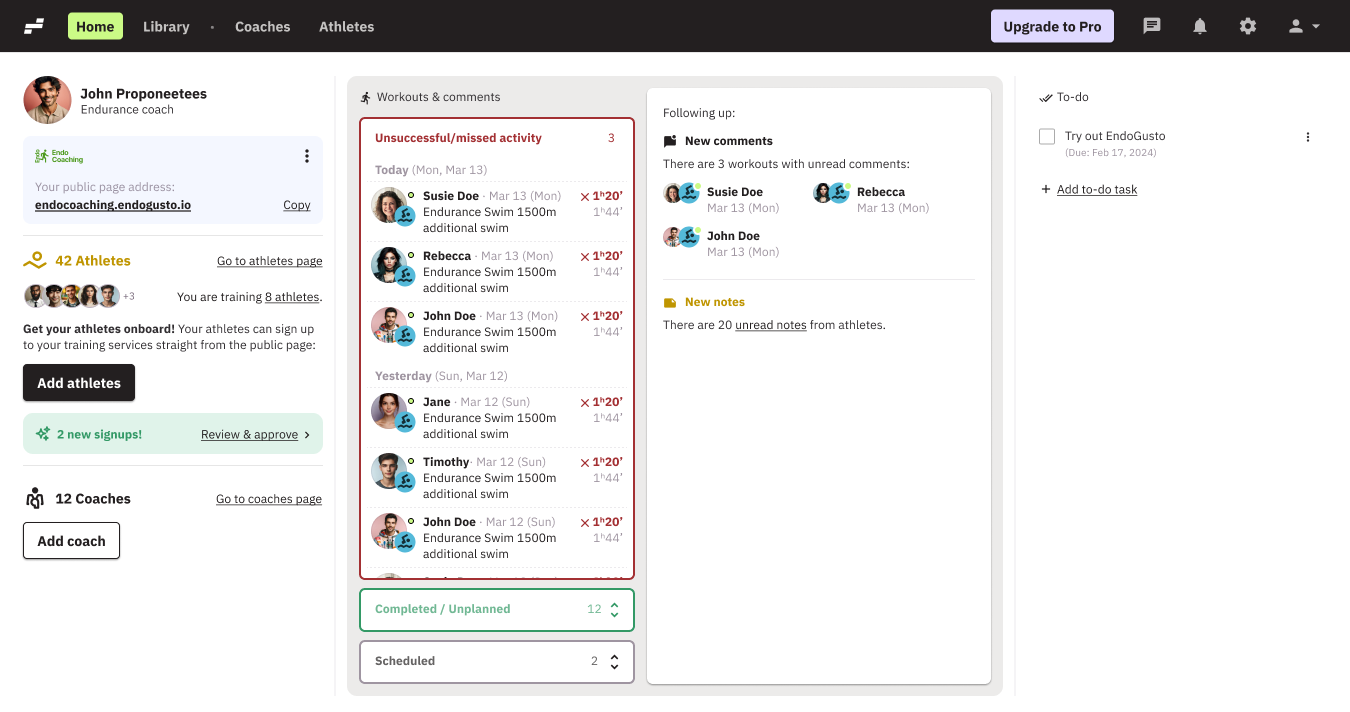1350x712 pixels.
Task: Open the three-dot menu on the Endo Coaching card
Action: click(306, 156)
